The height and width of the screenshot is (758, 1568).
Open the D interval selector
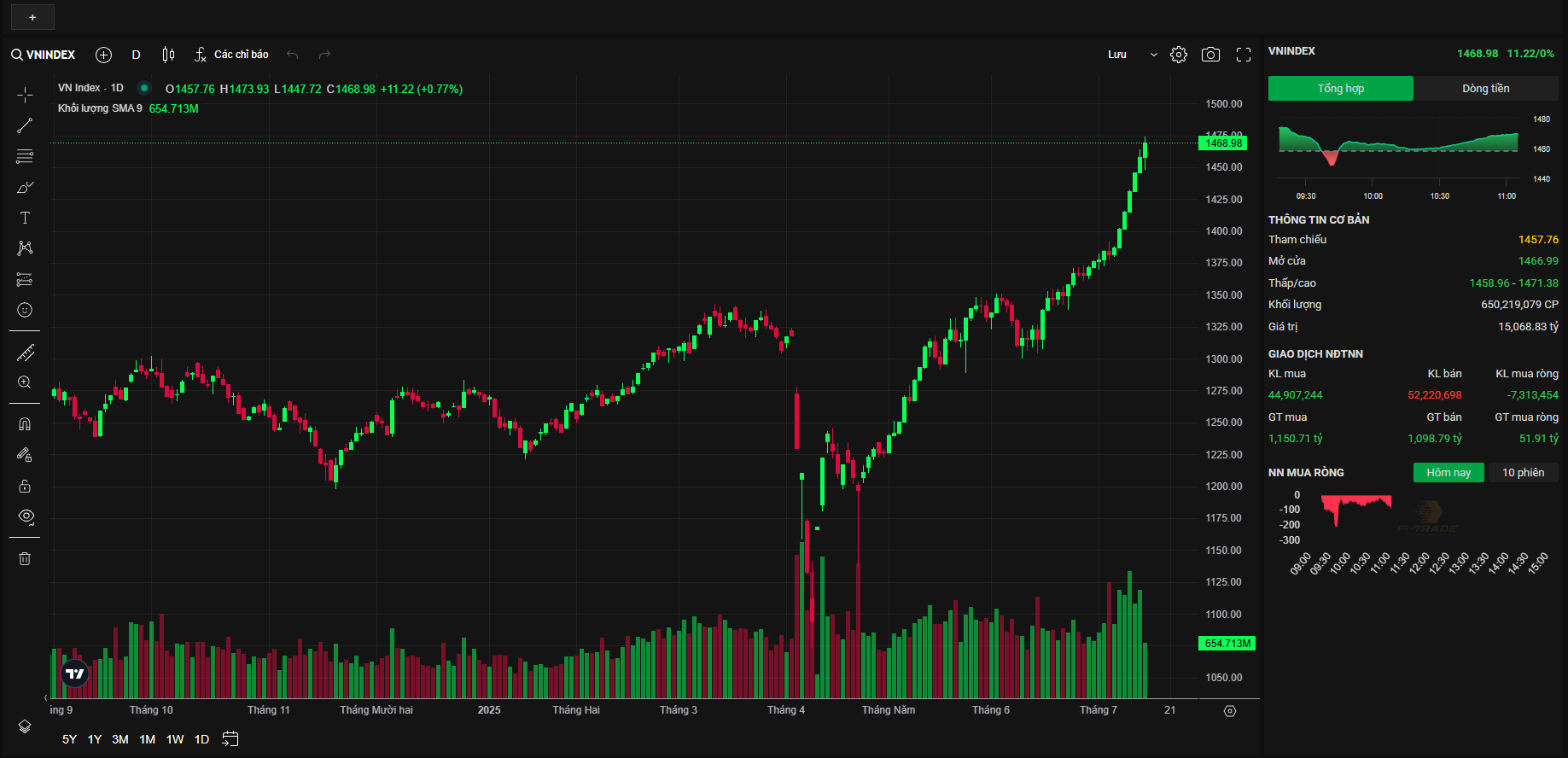pyautogui.click(x=136, y=55)
